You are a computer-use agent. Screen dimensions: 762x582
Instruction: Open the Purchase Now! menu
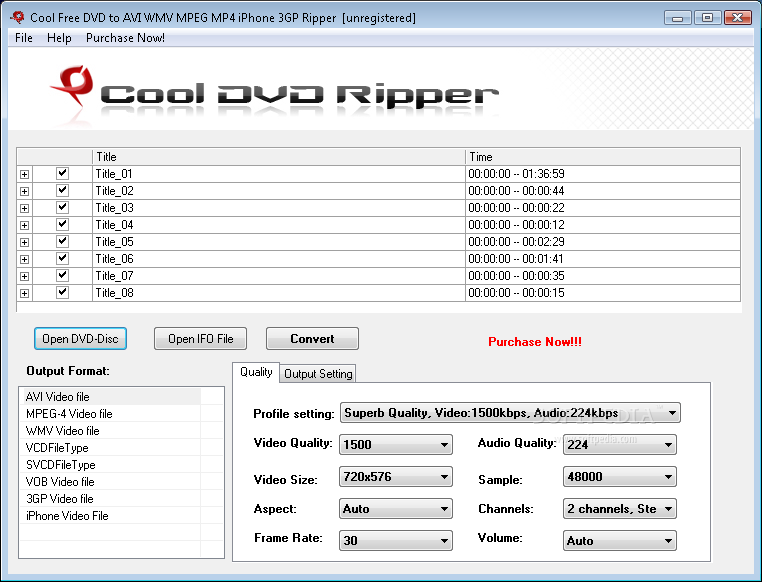coord(125,38)
